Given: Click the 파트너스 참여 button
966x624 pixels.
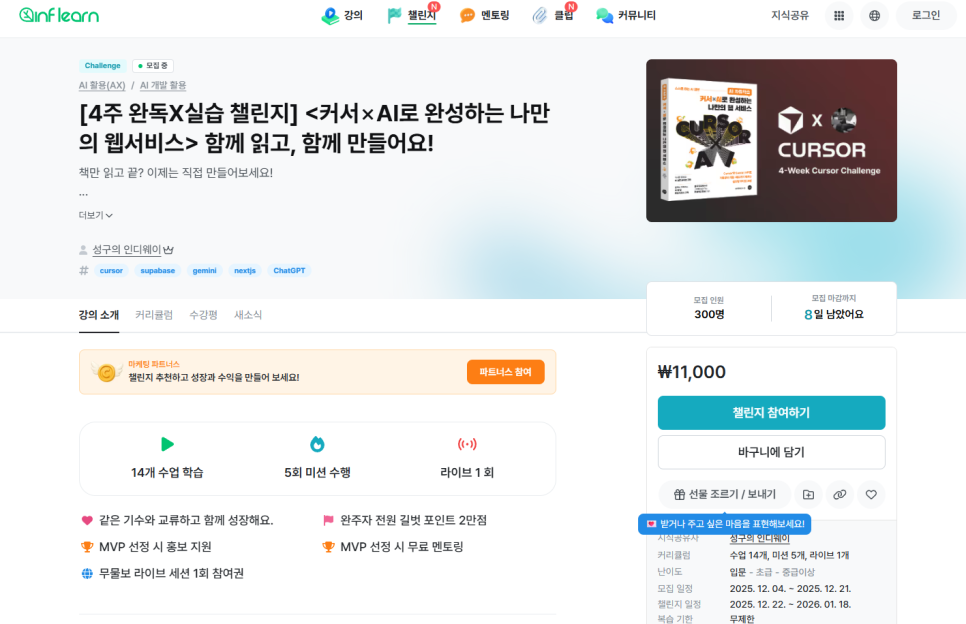Looking at the screenshot, I should 505,372.
